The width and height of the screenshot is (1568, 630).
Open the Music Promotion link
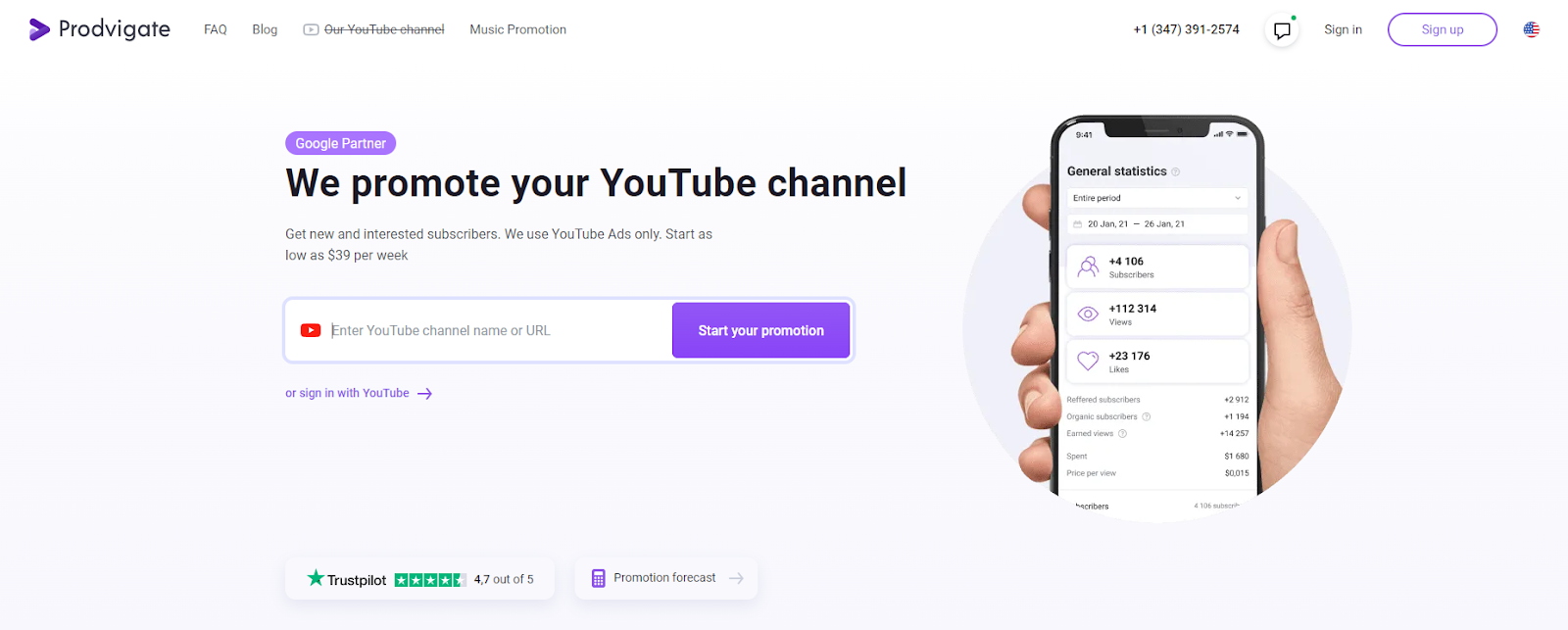[518, 29]
